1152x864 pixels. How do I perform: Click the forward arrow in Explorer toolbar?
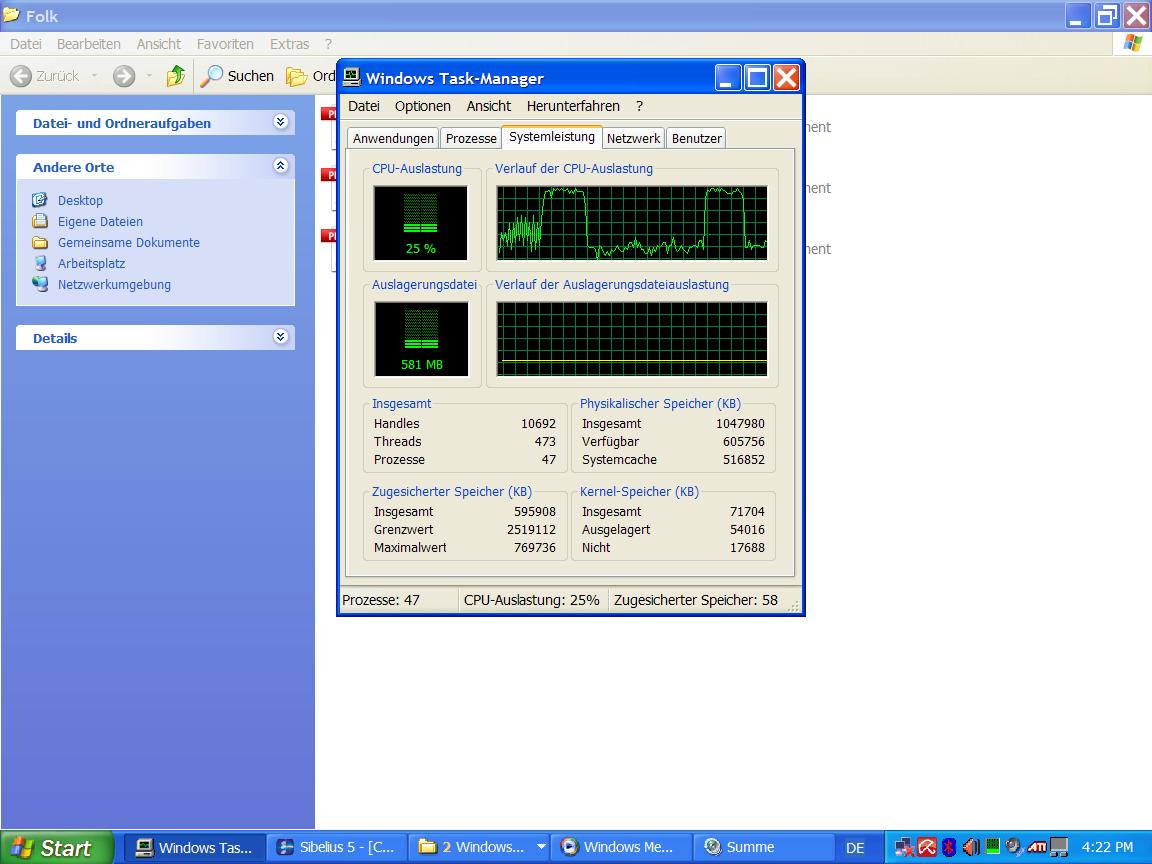tap(124, 76)
